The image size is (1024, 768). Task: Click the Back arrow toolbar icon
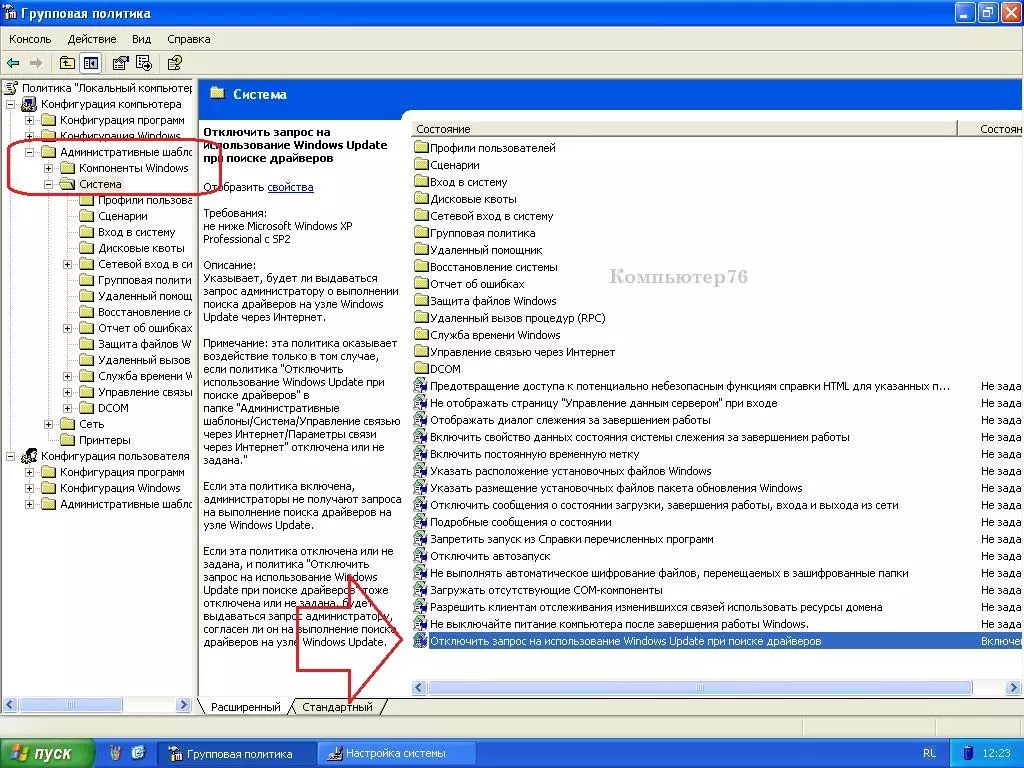click(x=14, y=63)
